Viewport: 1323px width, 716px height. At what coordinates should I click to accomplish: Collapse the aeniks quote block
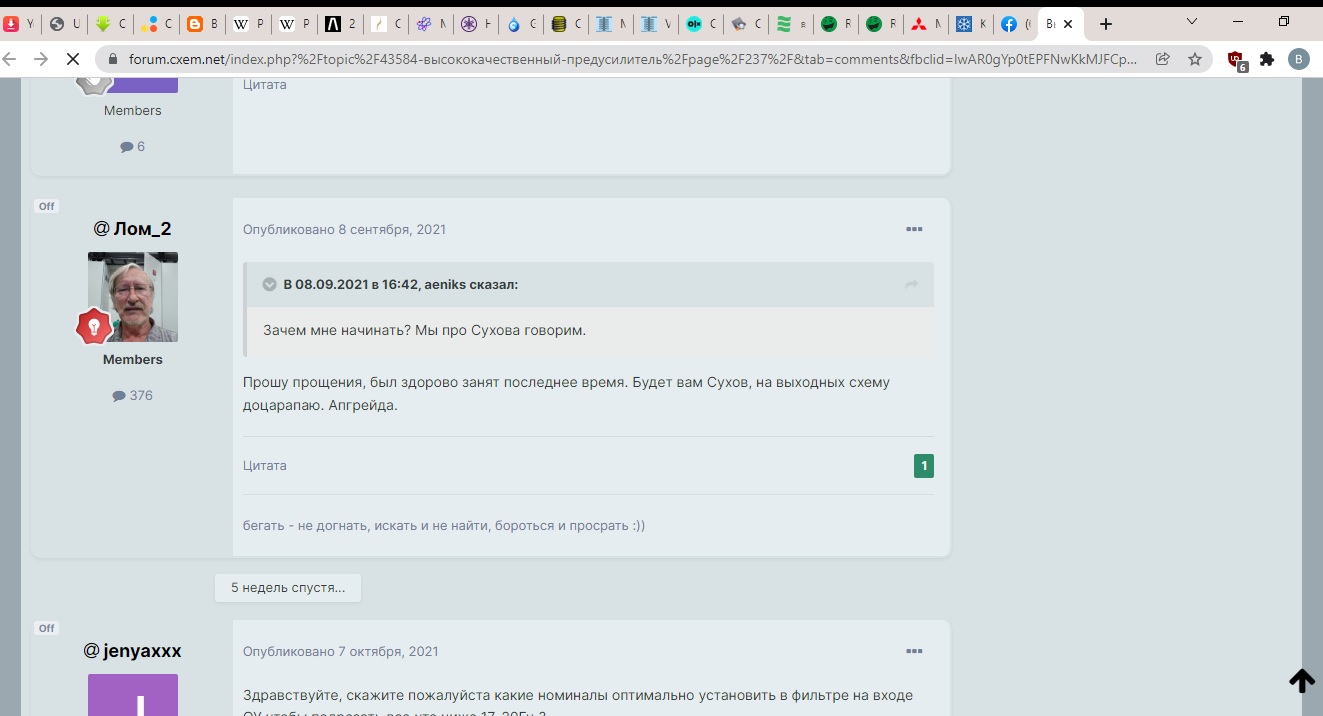(269, 284)
